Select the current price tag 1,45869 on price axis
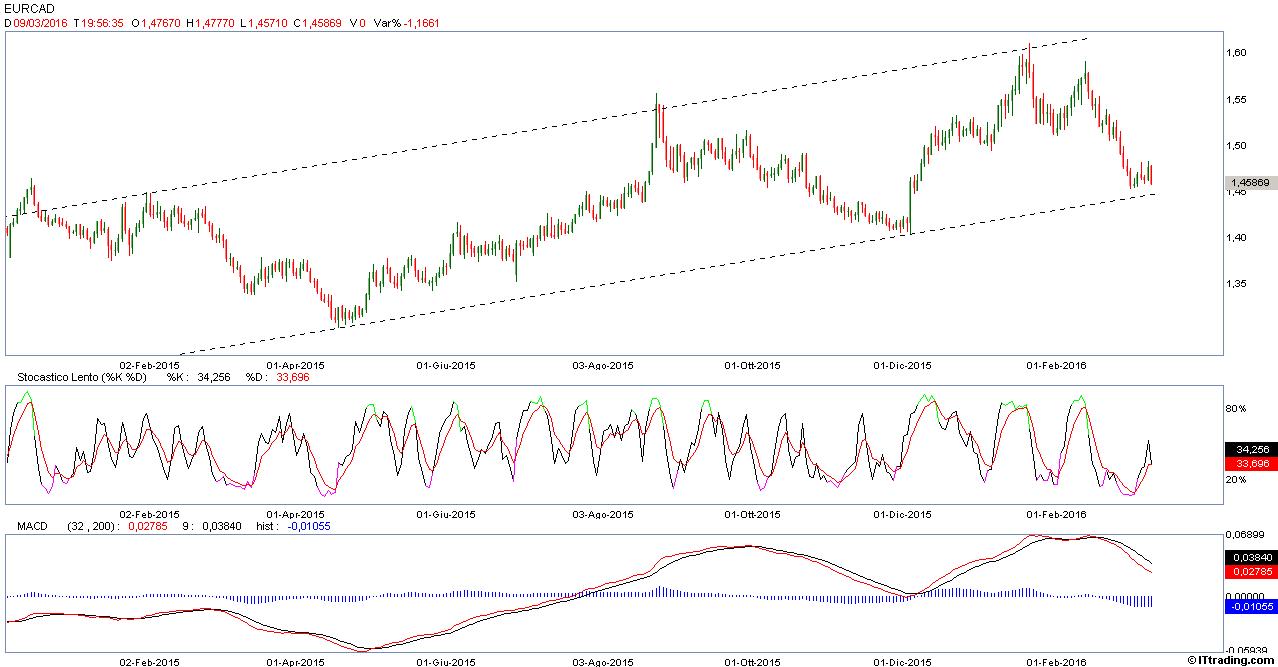This screenshot has height=667, width=1278. [x=1250, y=183]
